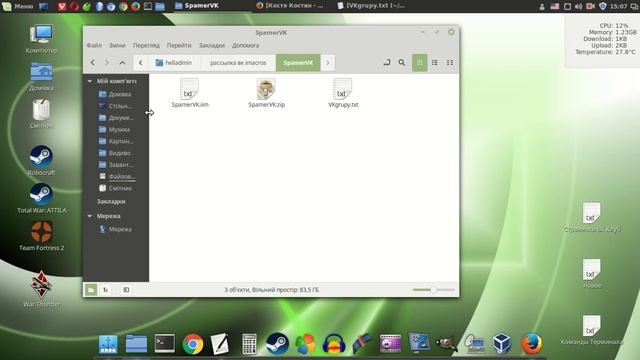Image resolution: width=640 pixels, height=360 pixels.
Task: Open file search with magnifier icon
Action: tap(402, 62)
